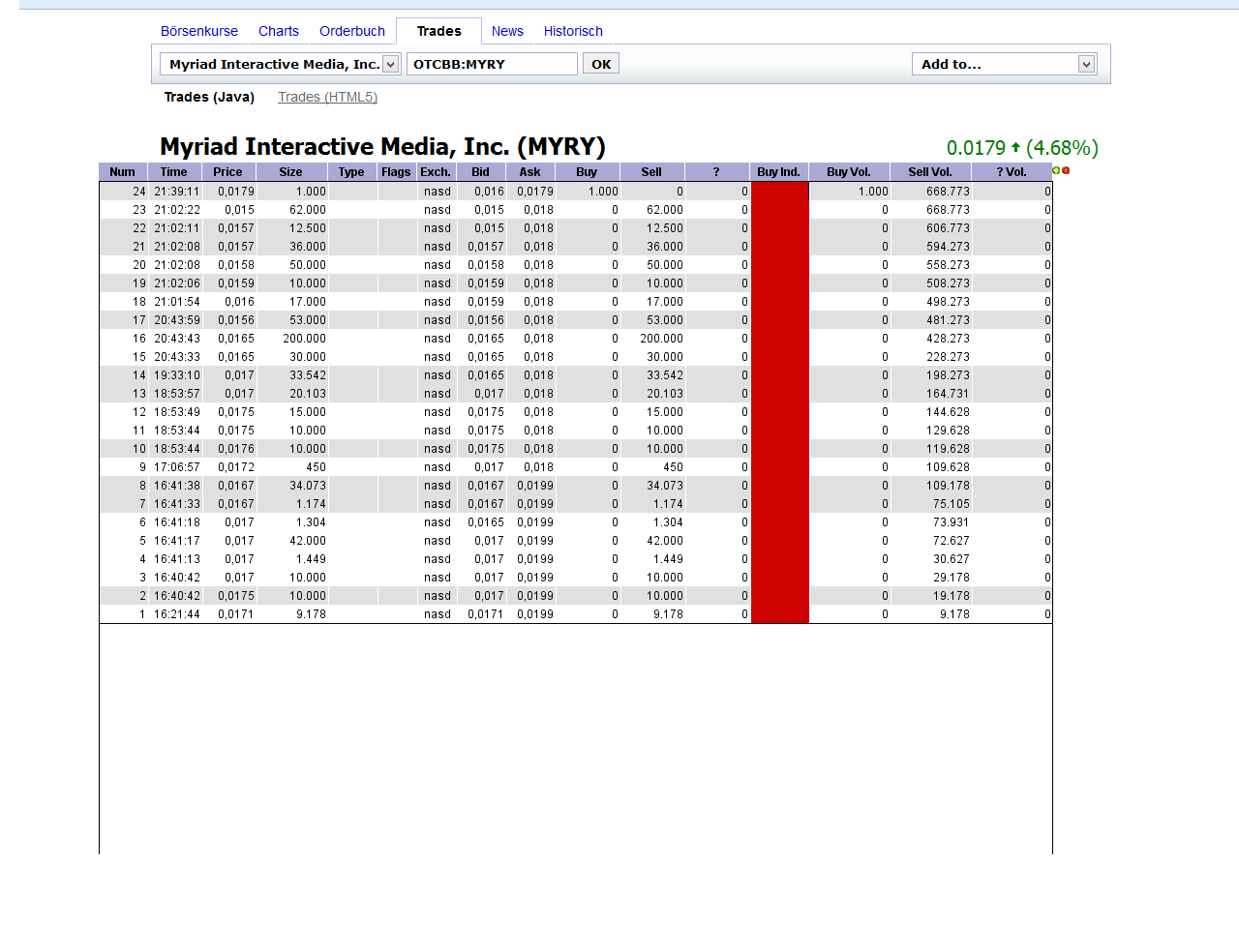Click the Buy Vol. column header
Screen dimensions: 1239x952
pos(849,172)
